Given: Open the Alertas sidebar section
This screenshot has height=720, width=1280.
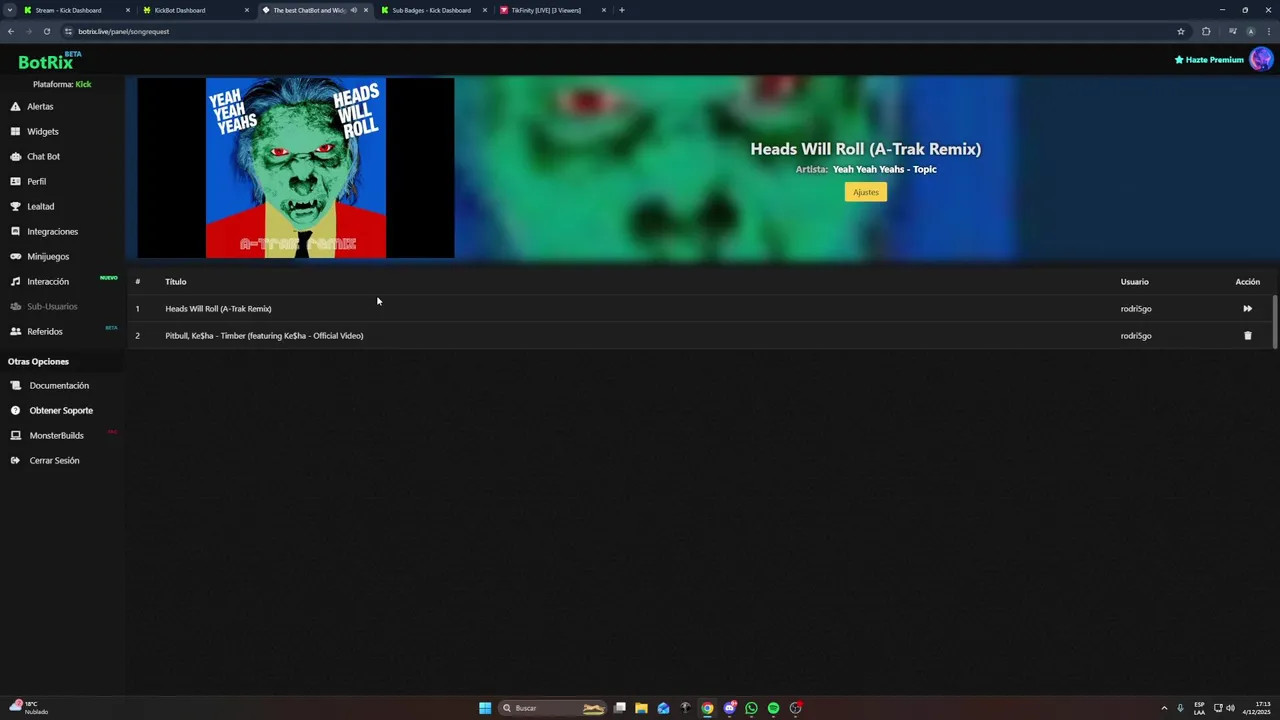Looking at the screenshot, I should pos(32,106).
